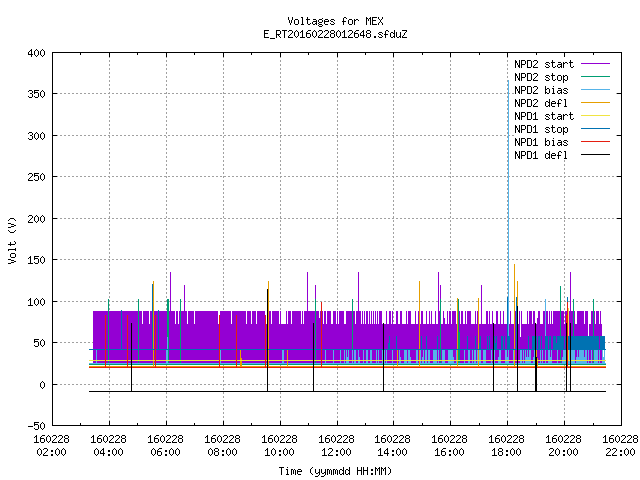640x480 pixels.
Task: Click the tall NPD2 bias spike peak
Action: pyautogui.click(x=508, y=81)
